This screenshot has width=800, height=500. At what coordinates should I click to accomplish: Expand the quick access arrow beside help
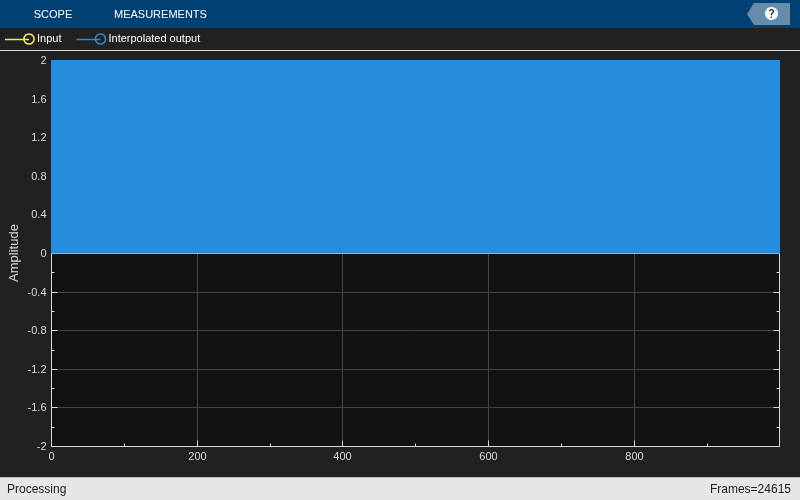[753, 14]
